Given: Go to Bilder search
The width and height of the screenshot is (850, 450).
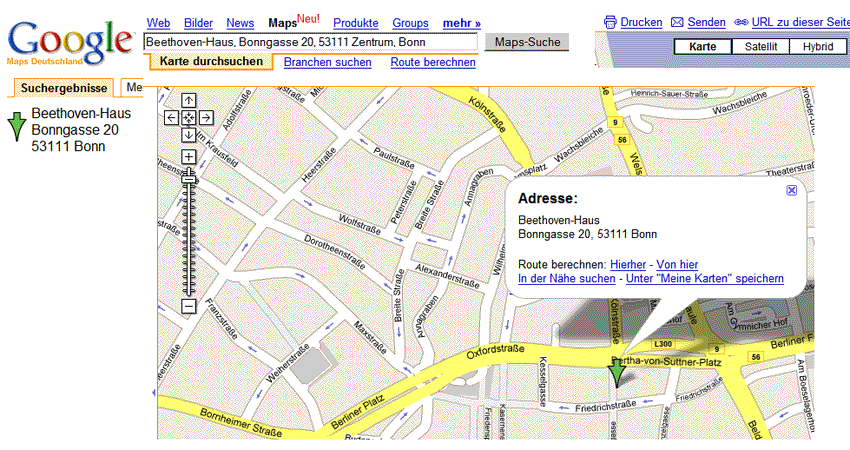Looking at the screenshot, I should [x=198, y=23].
